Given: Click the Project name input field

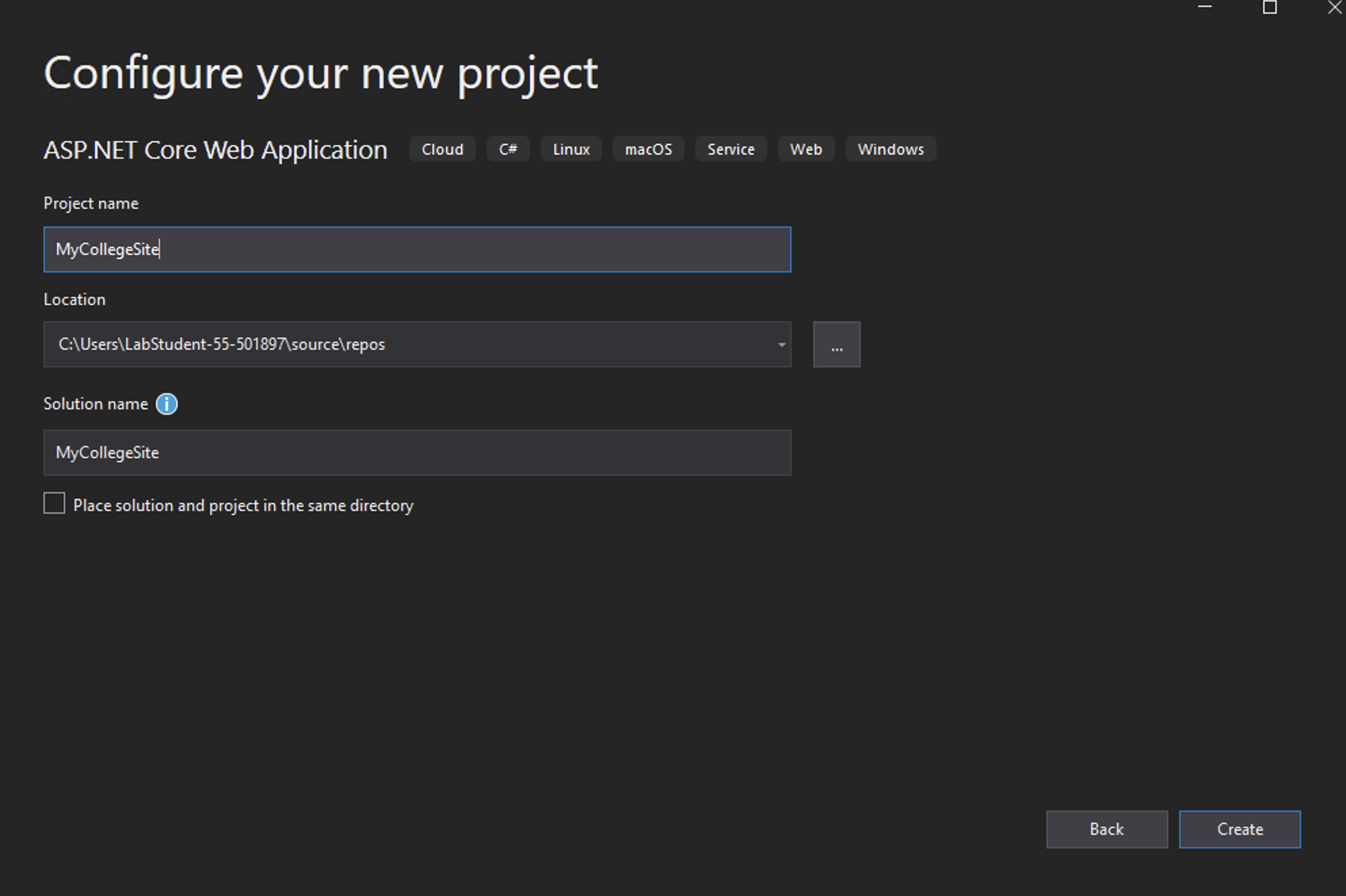Looking at the screenshot, I should click(417, 249).
